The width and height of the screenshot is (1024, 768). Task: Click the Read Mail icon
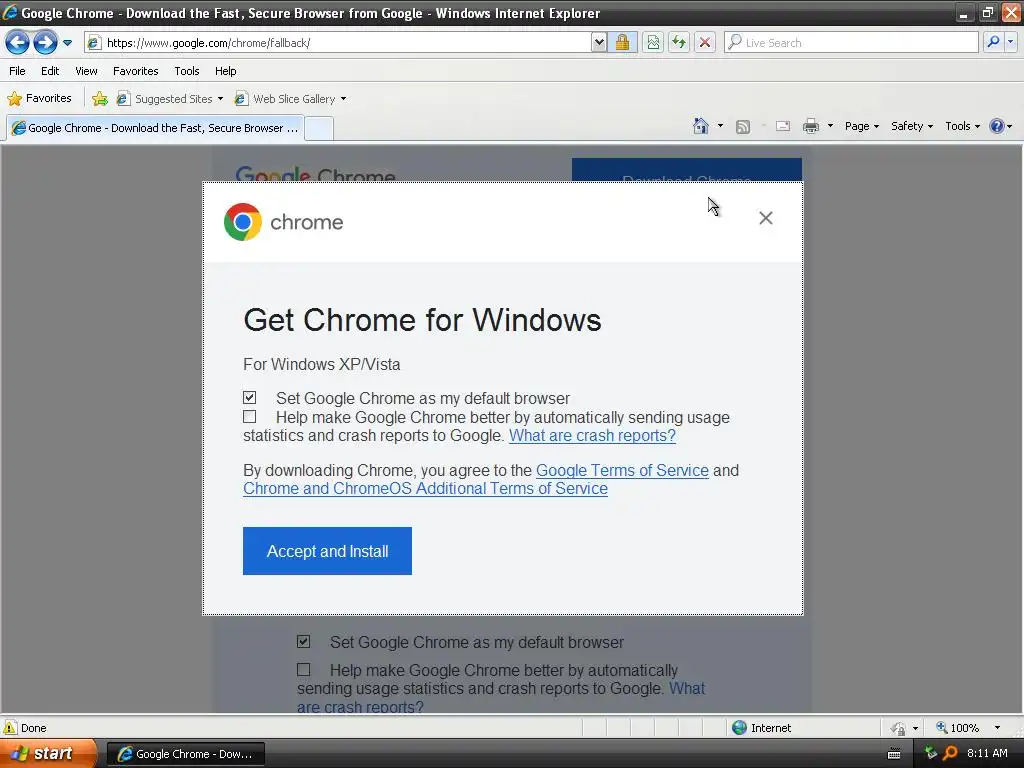783,126
